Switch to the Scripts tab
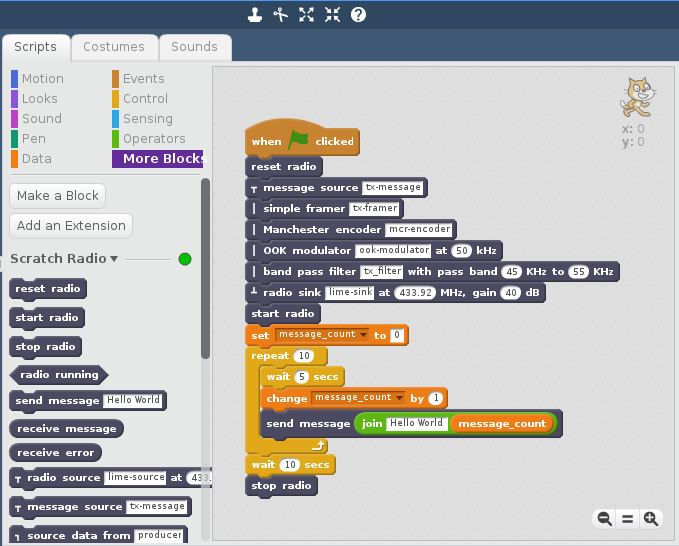 pos(36,47)
